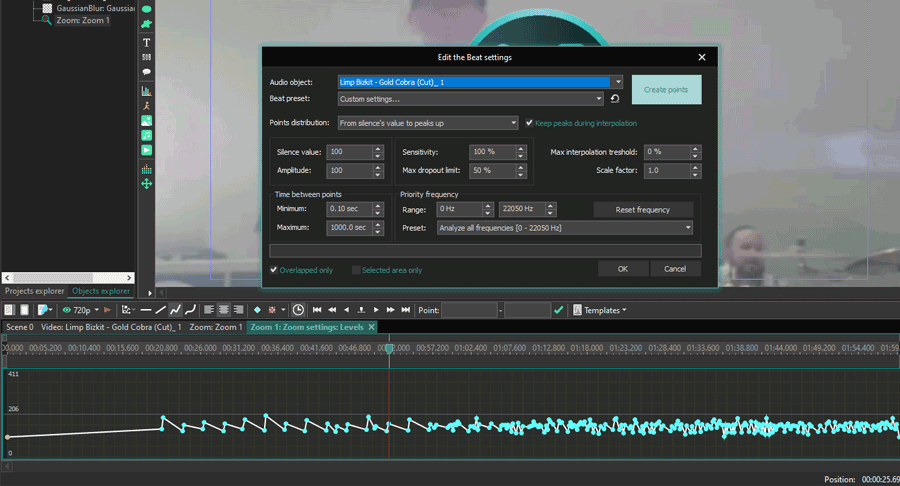900x486 pixels.
Task: Select the Text tool icon
Action: (x=146, y=42)
